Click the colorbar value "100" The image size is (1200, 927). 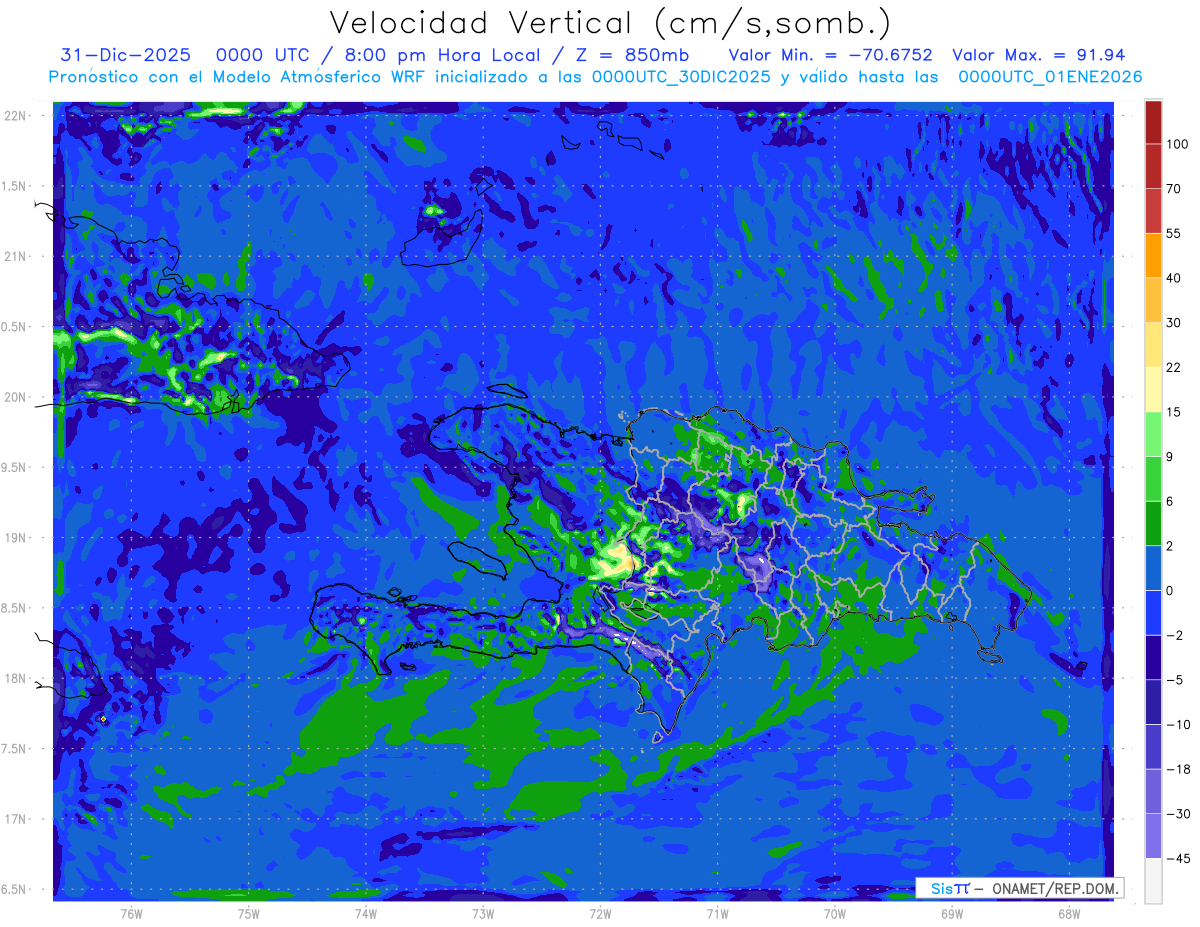coord(1177,144)
